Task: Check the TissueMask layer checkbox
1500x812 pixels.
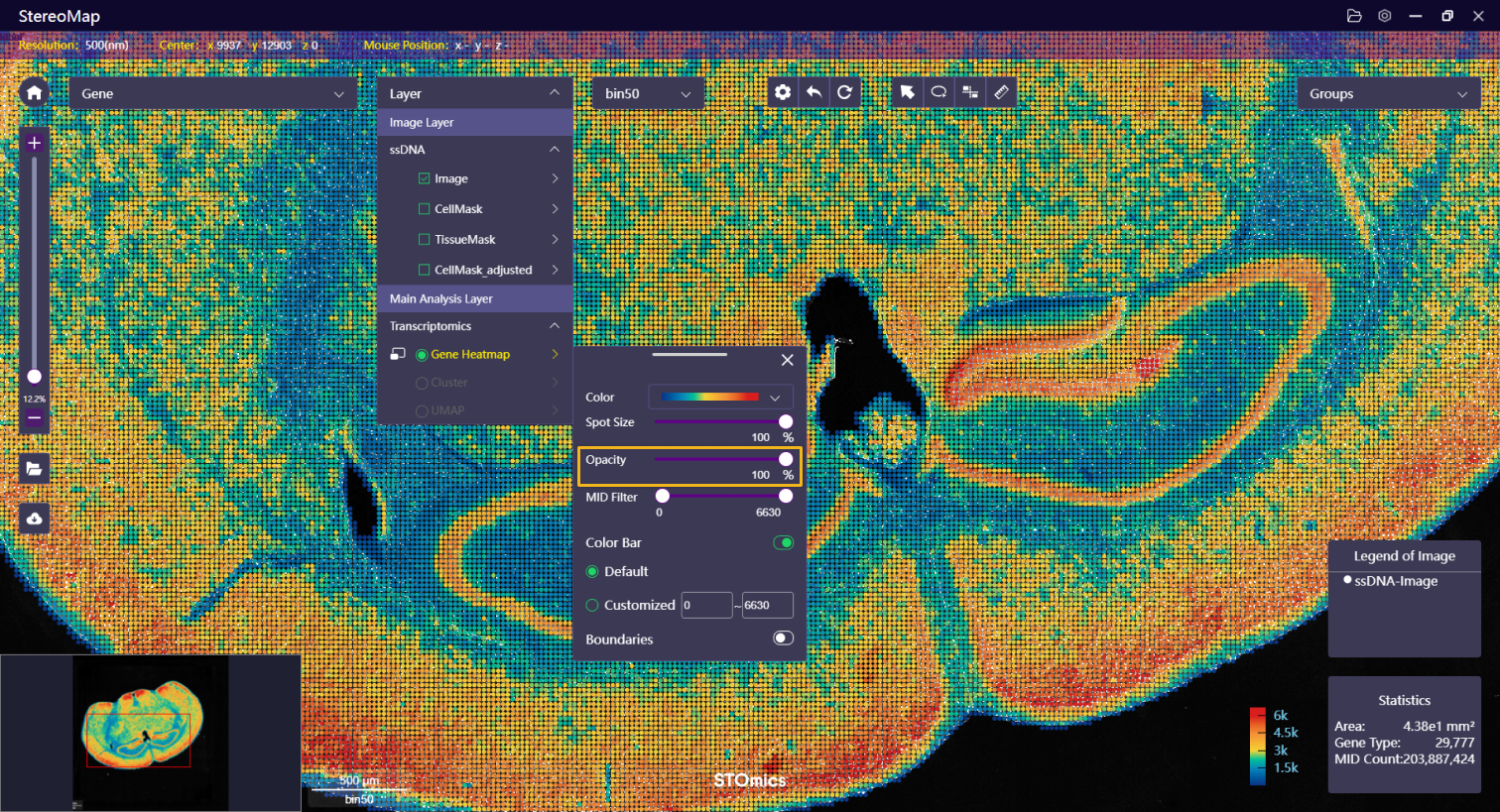Action: [425, 240]
